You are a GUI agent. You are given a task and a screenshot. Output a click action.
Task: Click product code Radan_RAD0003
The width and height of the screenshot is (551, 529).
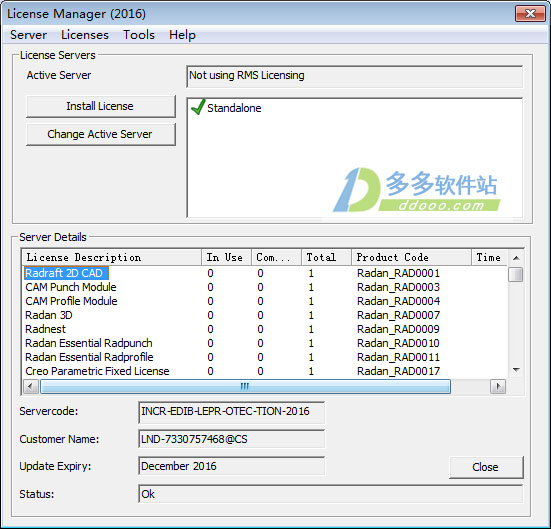tap(398, 287)
